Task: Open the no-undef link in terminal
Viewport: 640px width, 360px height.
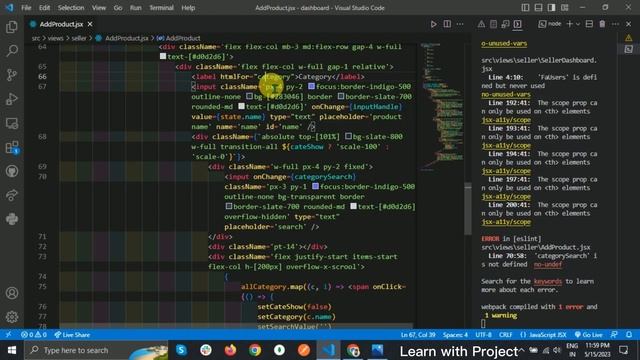Action: 547,264
